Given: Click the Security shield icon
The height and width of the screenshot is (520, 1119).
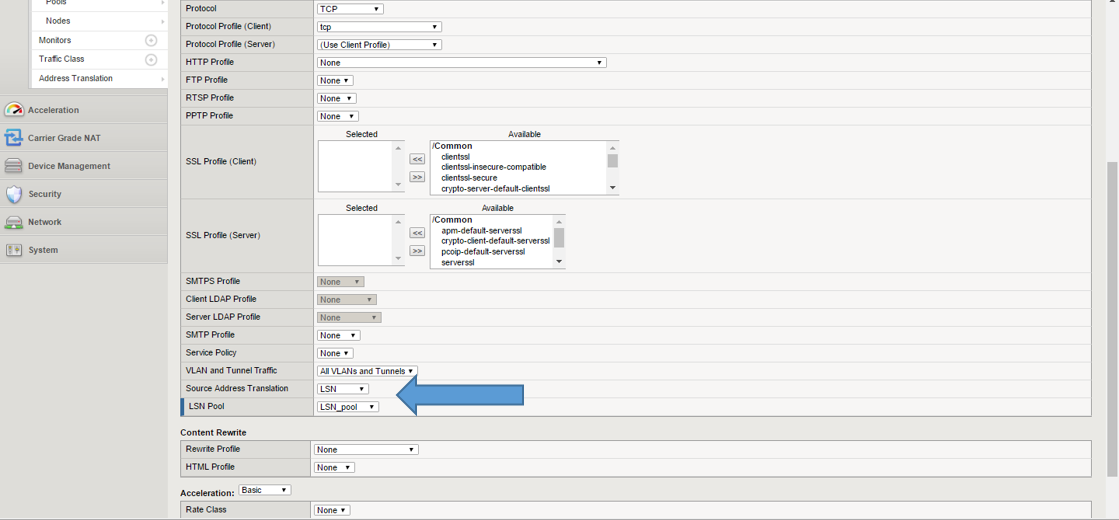Looking at the screenshot, I should pos(14,194).
